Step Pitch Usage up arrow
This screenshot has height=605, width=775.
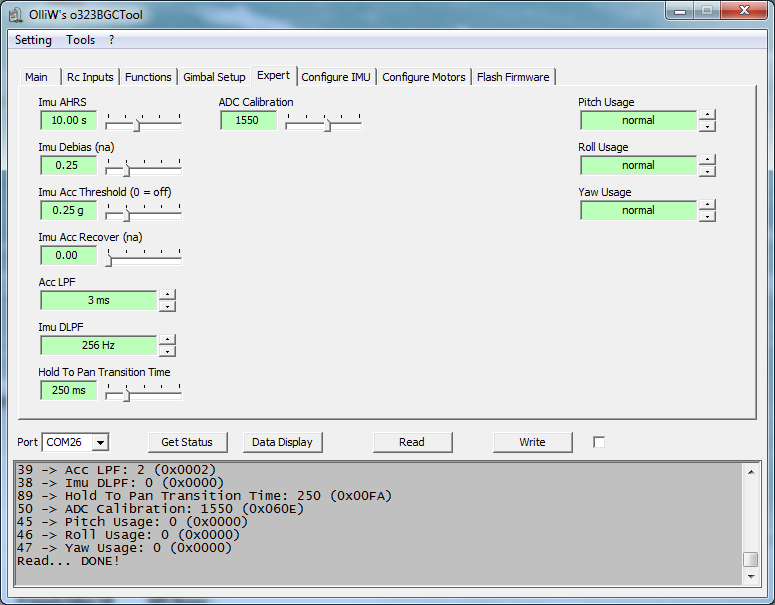coord(707,115)
